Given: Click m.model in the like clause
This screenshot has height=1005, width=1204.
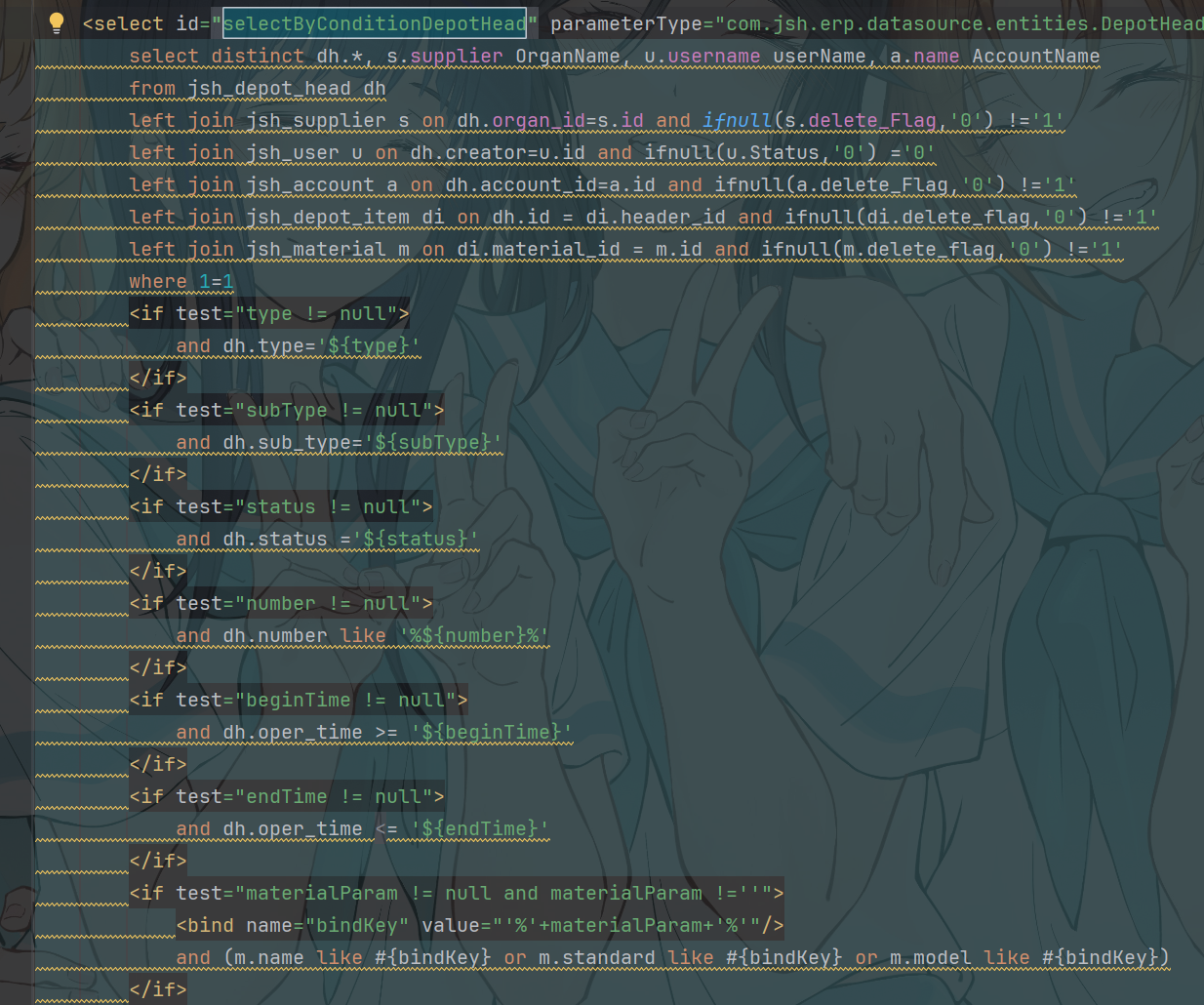Looking at the screenshot, I should (931, 957).
